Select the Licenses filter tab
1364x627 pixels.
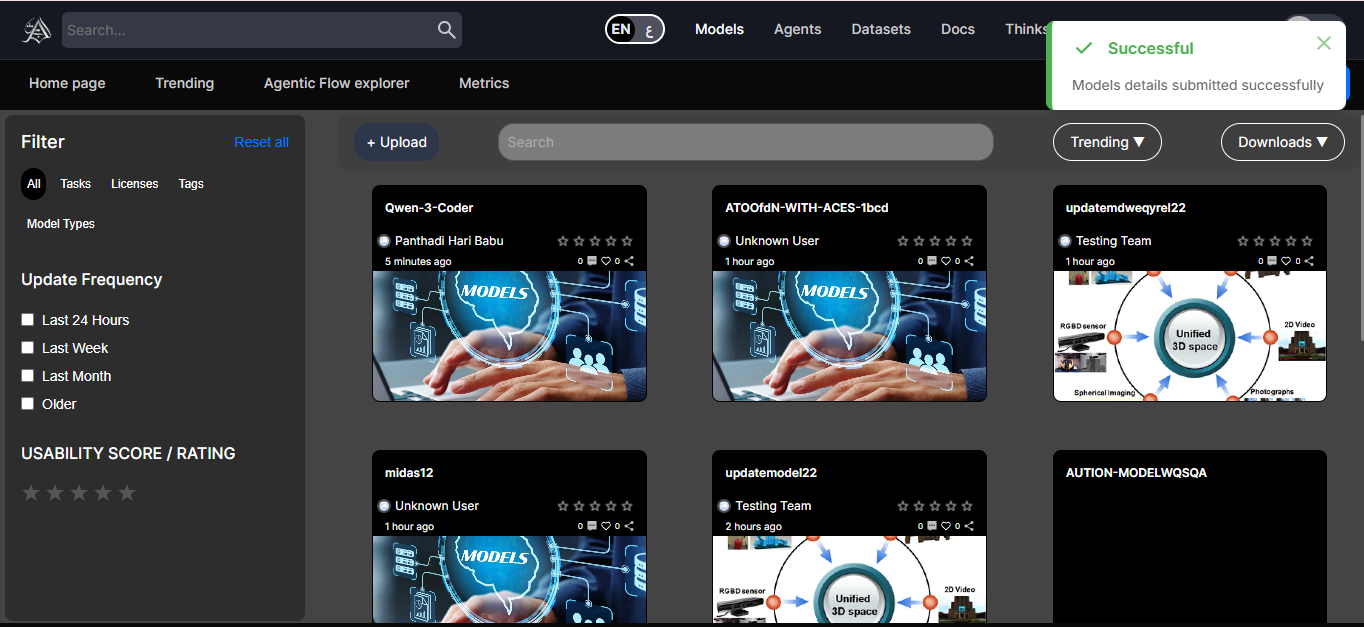[x=134, y=184]
